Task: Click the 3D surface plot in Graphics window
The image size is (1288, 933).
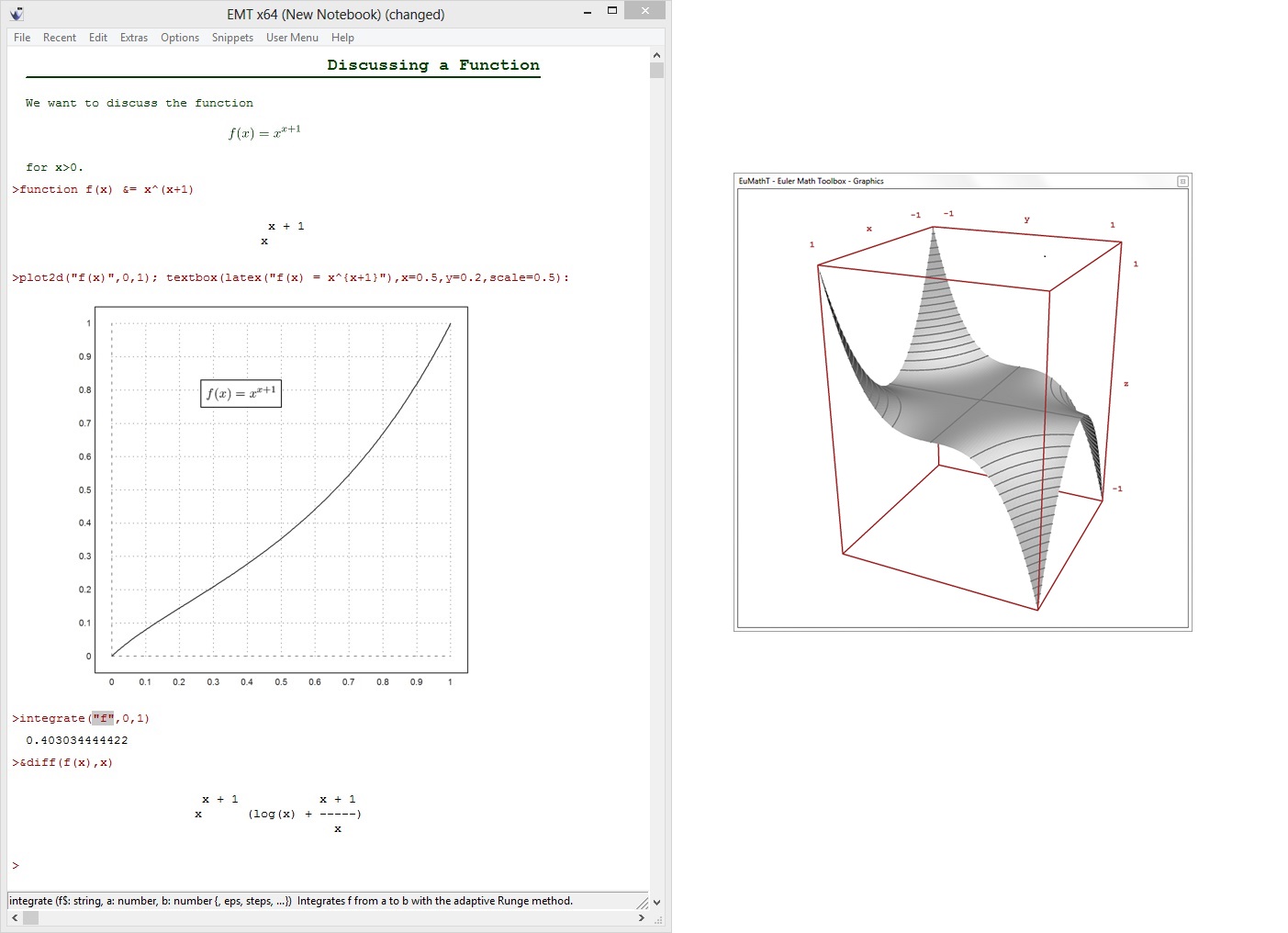Action: pos(963,409)
